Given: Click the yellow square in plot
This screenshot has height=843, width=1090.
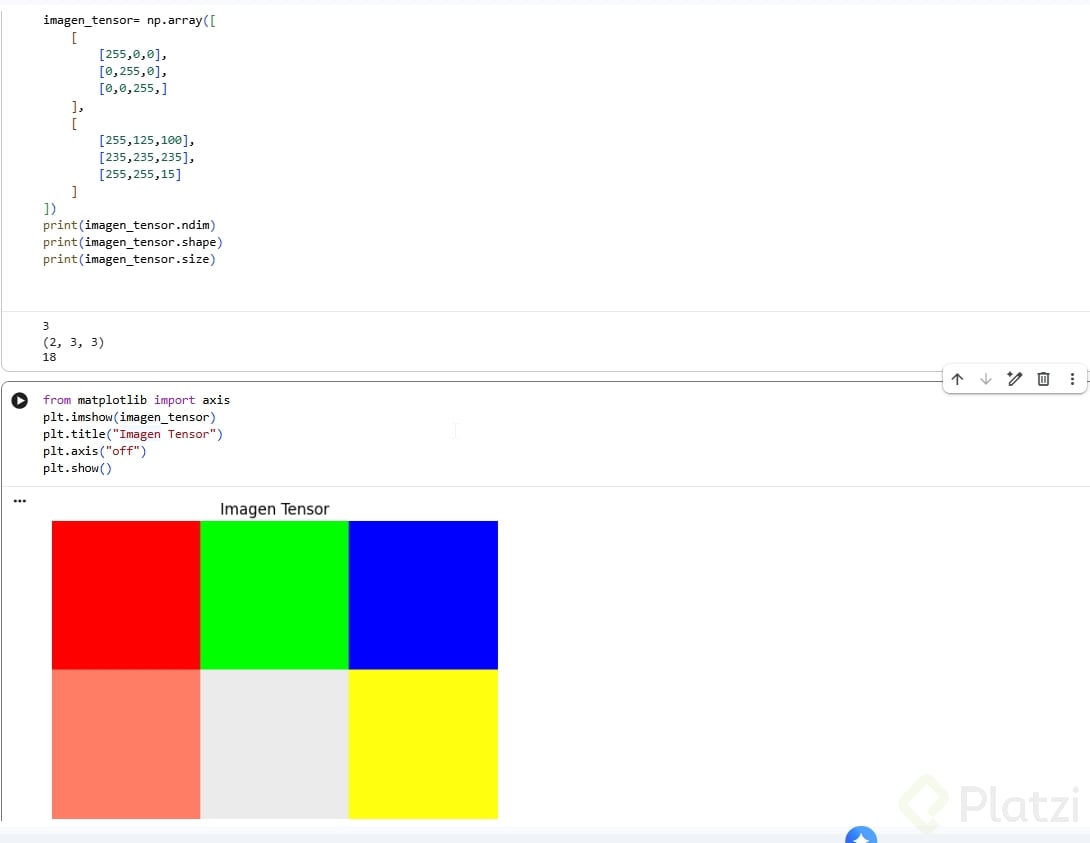Looking at the screenshot, I should (423, 744).
